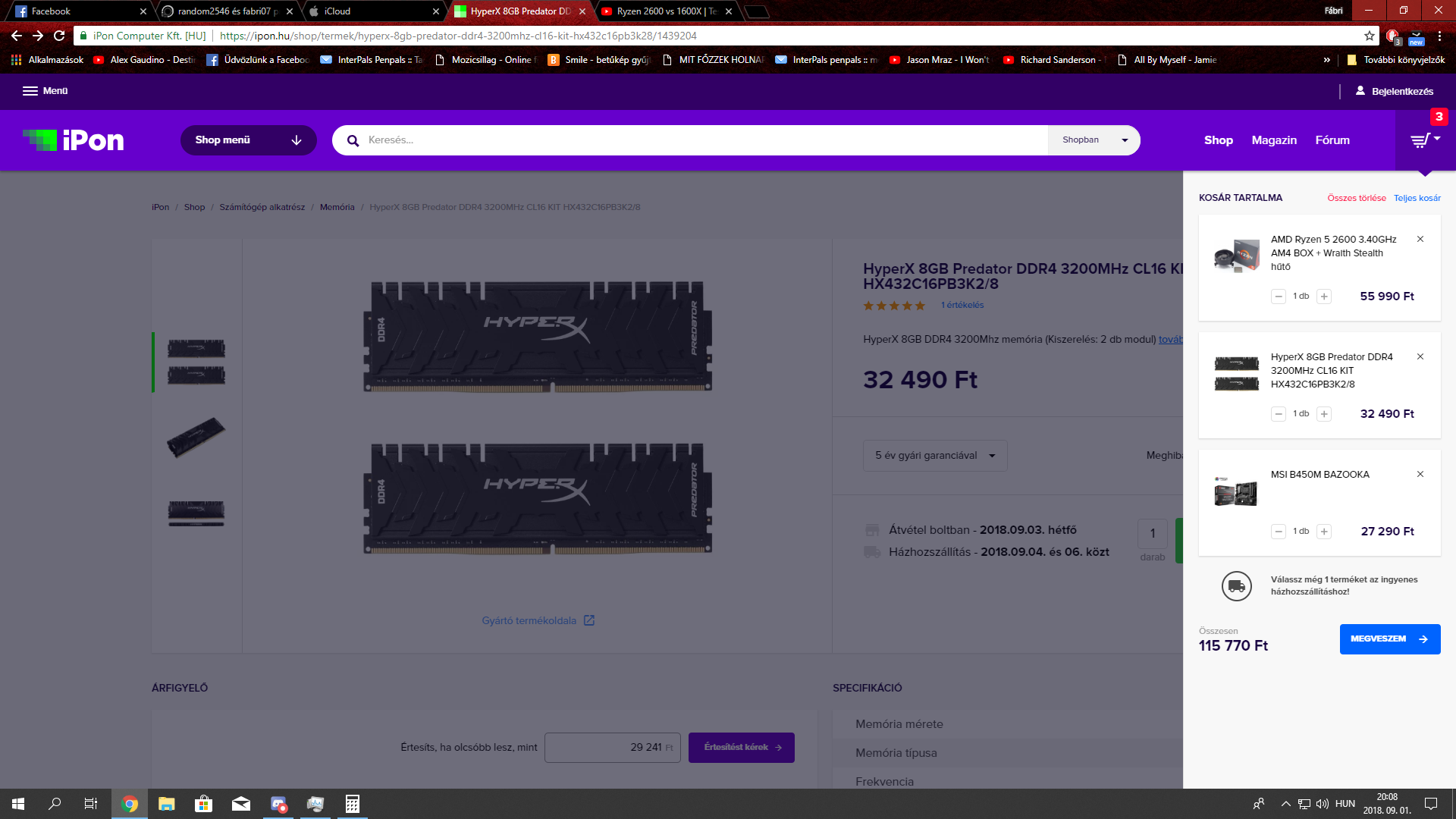Click the iPon logo
Screen dimensions: 1456x819
[x=74, y=140]
